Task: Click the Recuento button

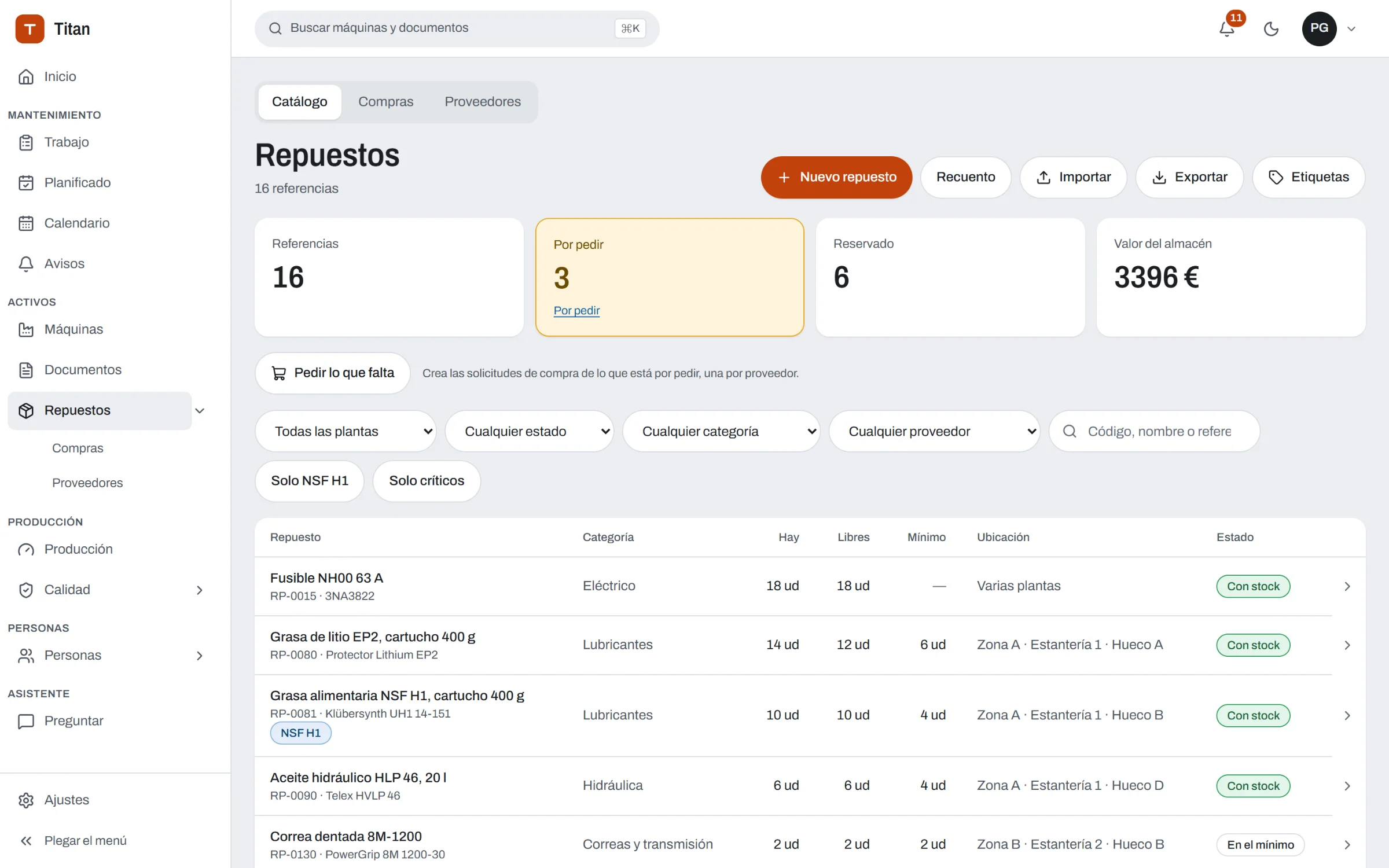Action: click(966, 177)
